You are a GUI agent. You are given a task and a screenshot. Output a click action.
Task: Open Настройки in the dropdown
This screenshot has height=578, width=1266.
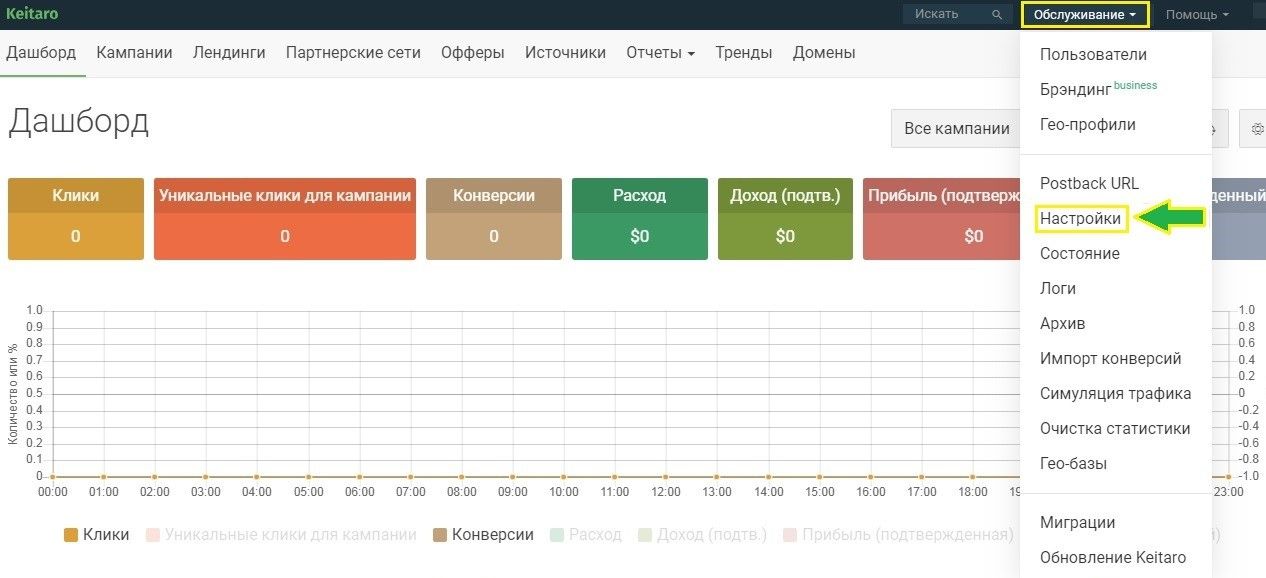pos(1081,218)
